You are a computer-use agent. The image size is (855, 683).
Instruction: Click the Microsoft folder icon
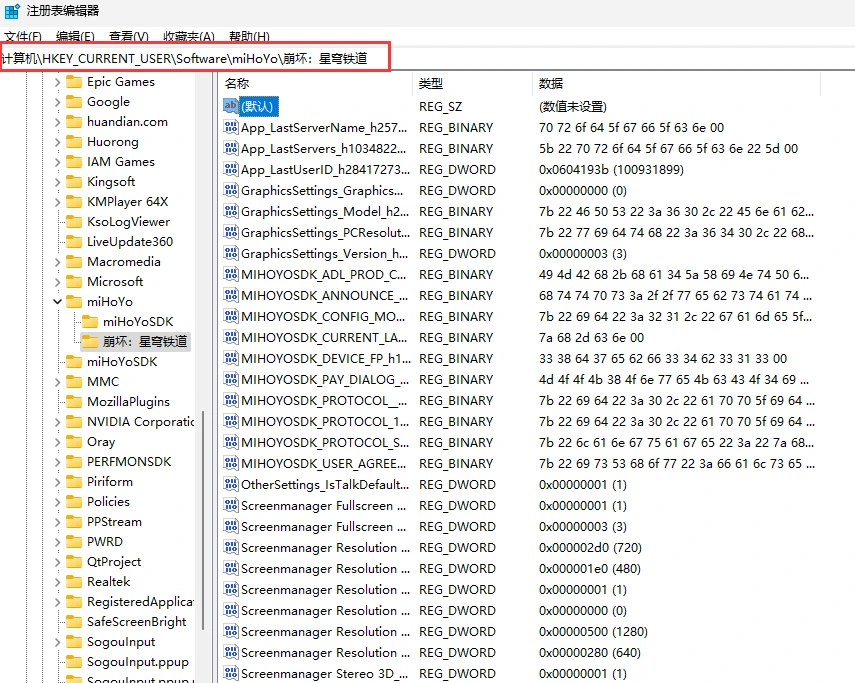point(74,282)
